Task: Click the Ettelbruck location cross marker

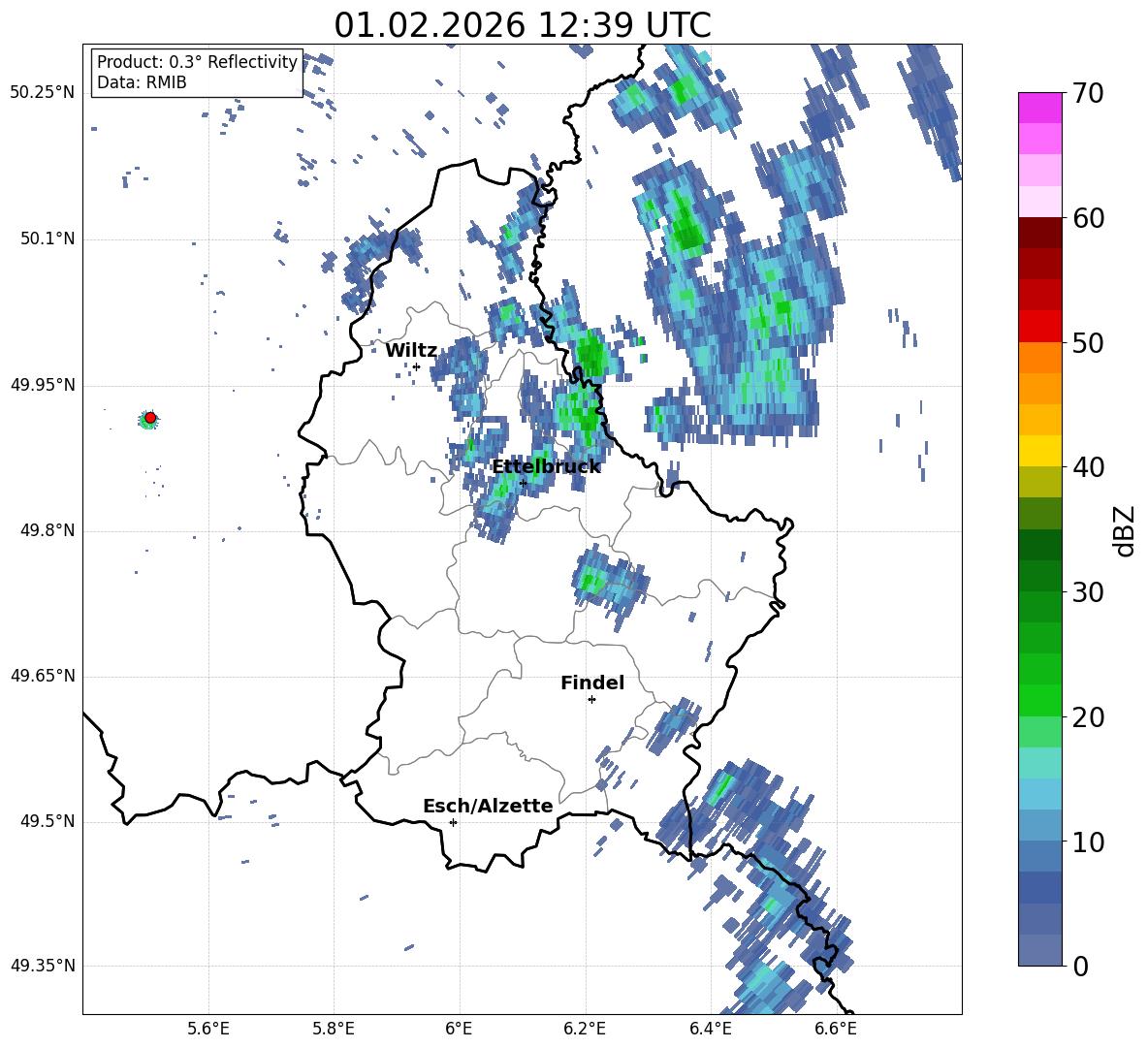Action: 523,483
